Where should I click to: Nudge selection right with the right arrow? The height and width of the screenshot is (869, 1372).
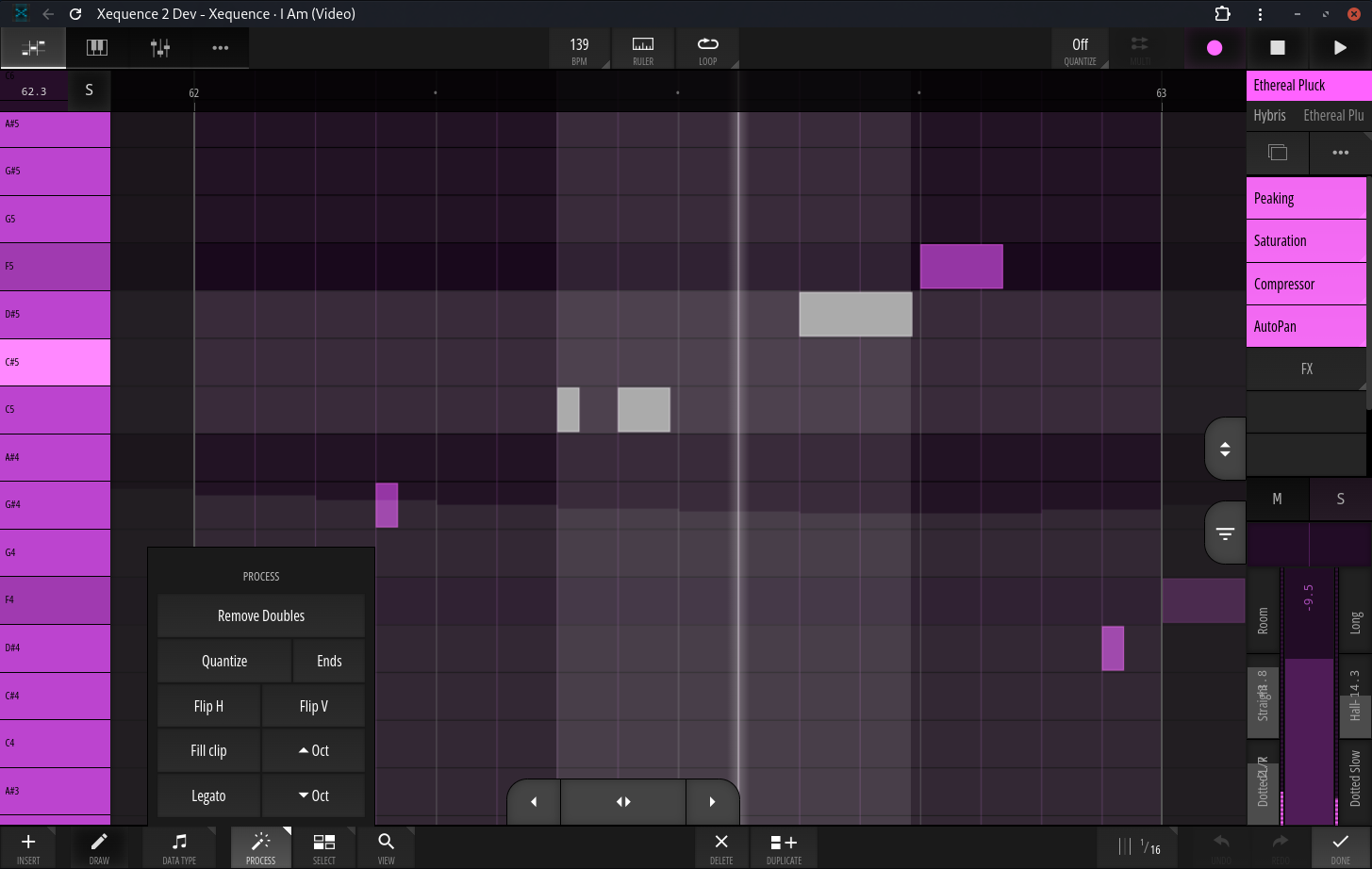coord(712,802)
